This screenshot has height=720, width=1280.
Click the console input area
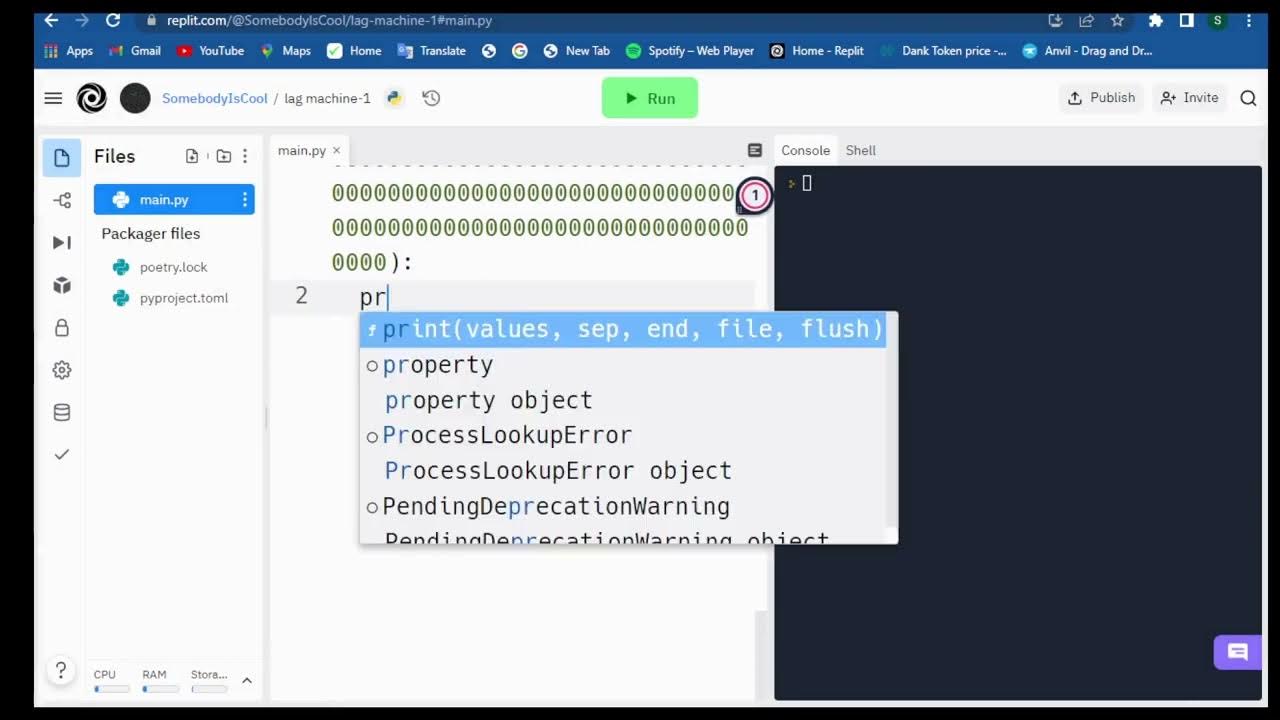1018,432
